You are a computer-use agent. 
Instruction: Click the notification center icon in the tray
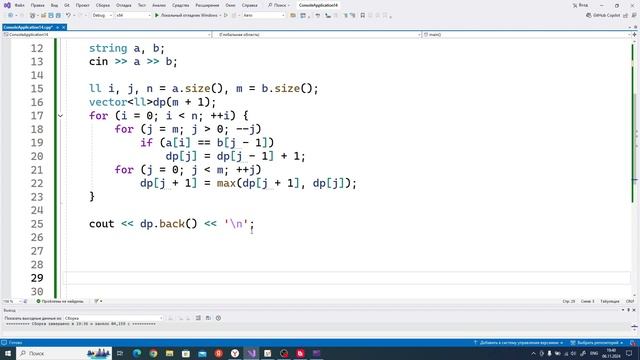(x=629, y=353)
